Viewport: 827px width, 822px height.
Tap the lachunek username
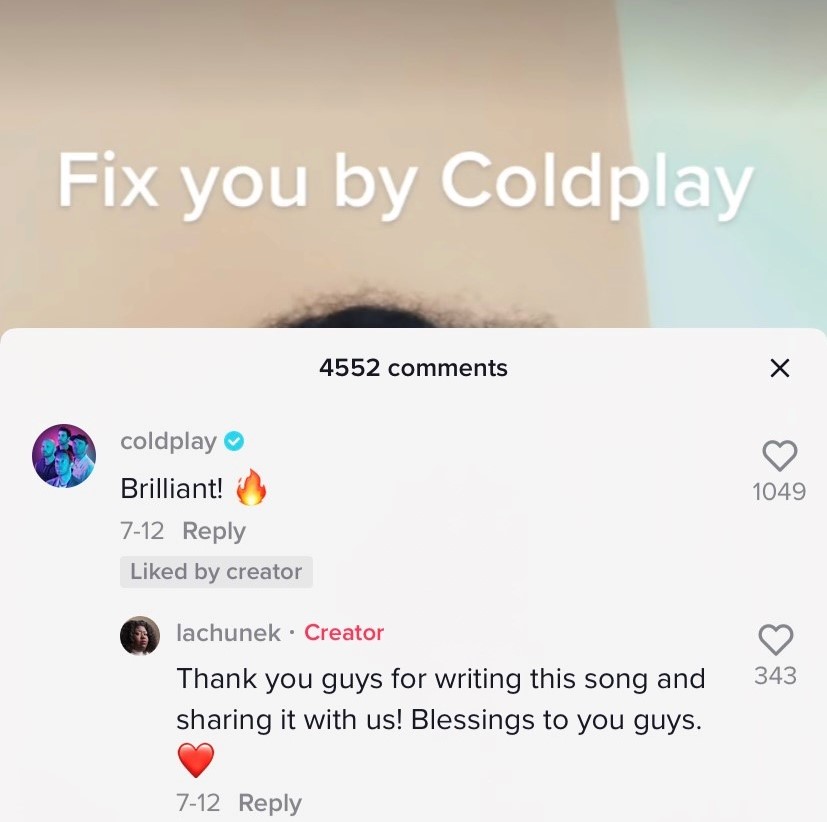(228, 633)
